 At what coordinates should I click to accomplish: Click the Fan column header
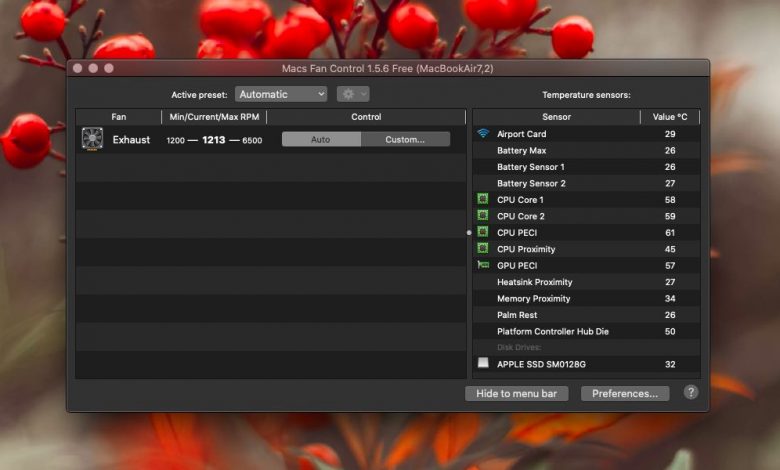pos(118,117)
